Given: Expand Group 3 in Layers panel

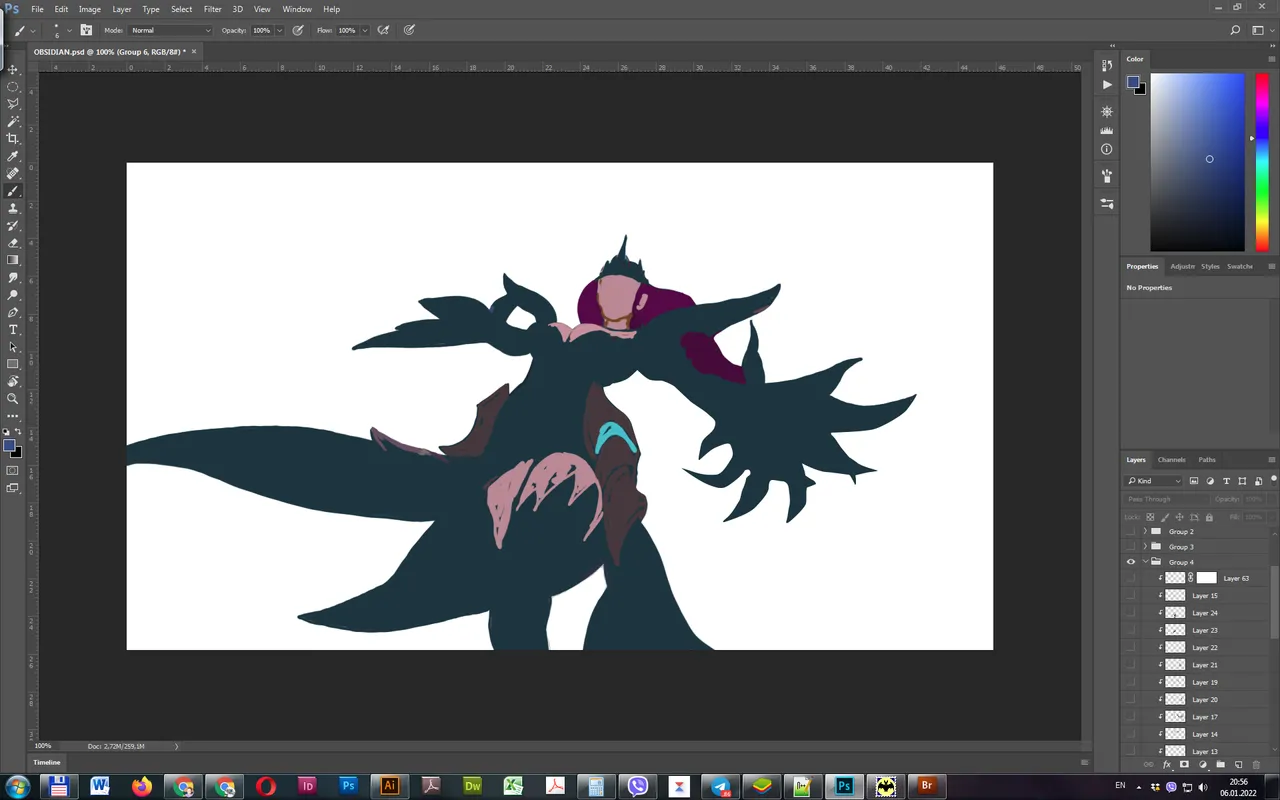Looking at the screenshot, I should coord(1145,547).
